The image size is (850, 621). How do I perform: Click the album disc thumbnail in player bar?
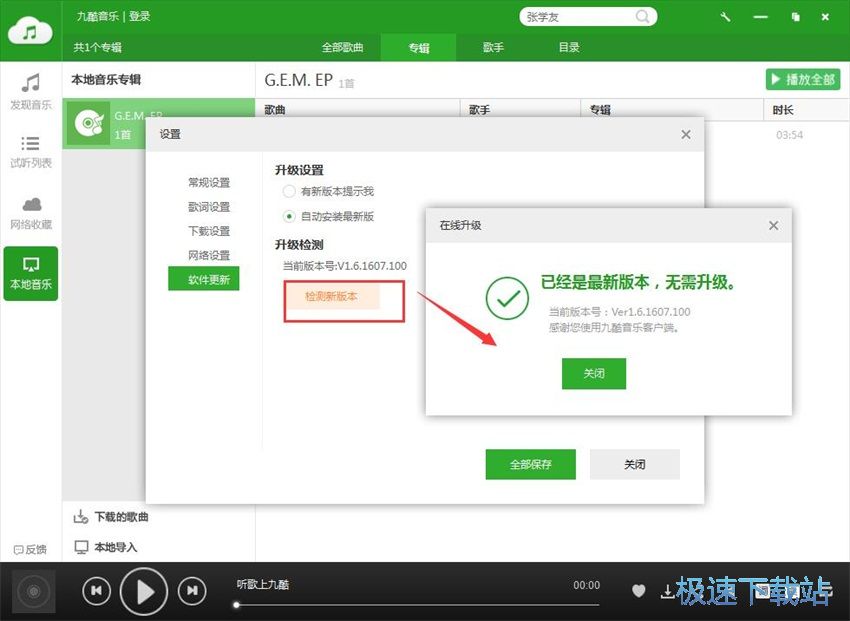[34, 591]
